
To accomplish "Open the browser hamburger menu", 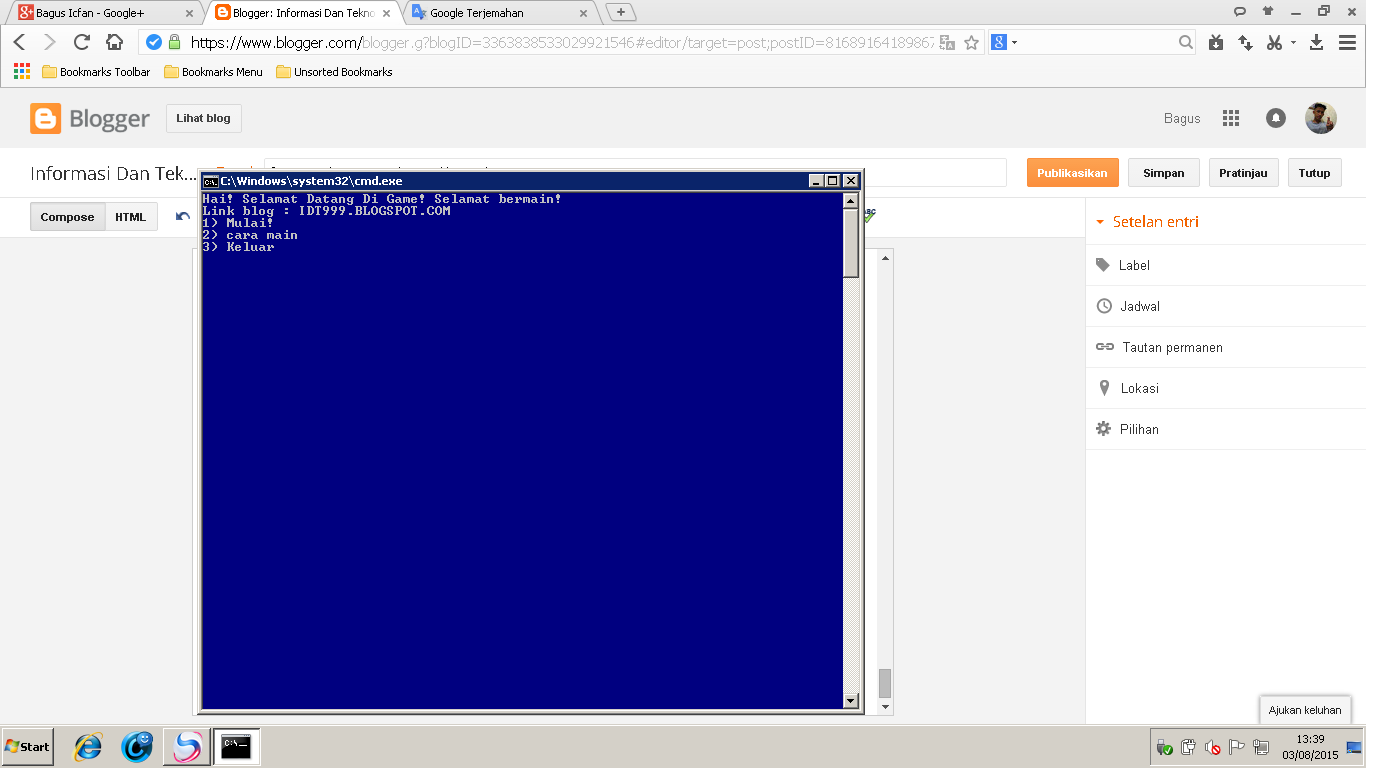I will (x=1347, y=43).
